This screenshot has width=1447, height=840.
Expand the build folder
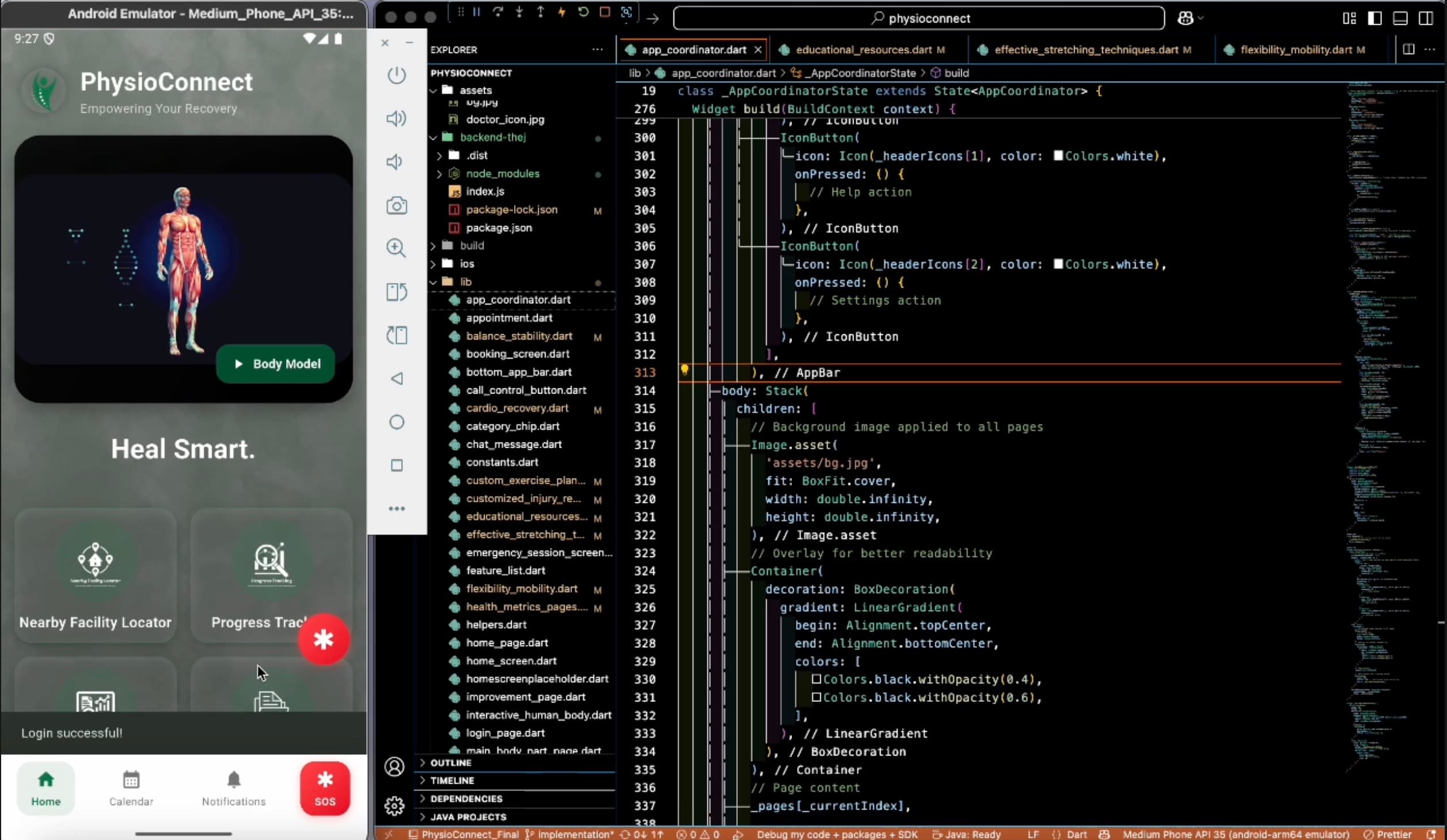click(x=471, y=246)
